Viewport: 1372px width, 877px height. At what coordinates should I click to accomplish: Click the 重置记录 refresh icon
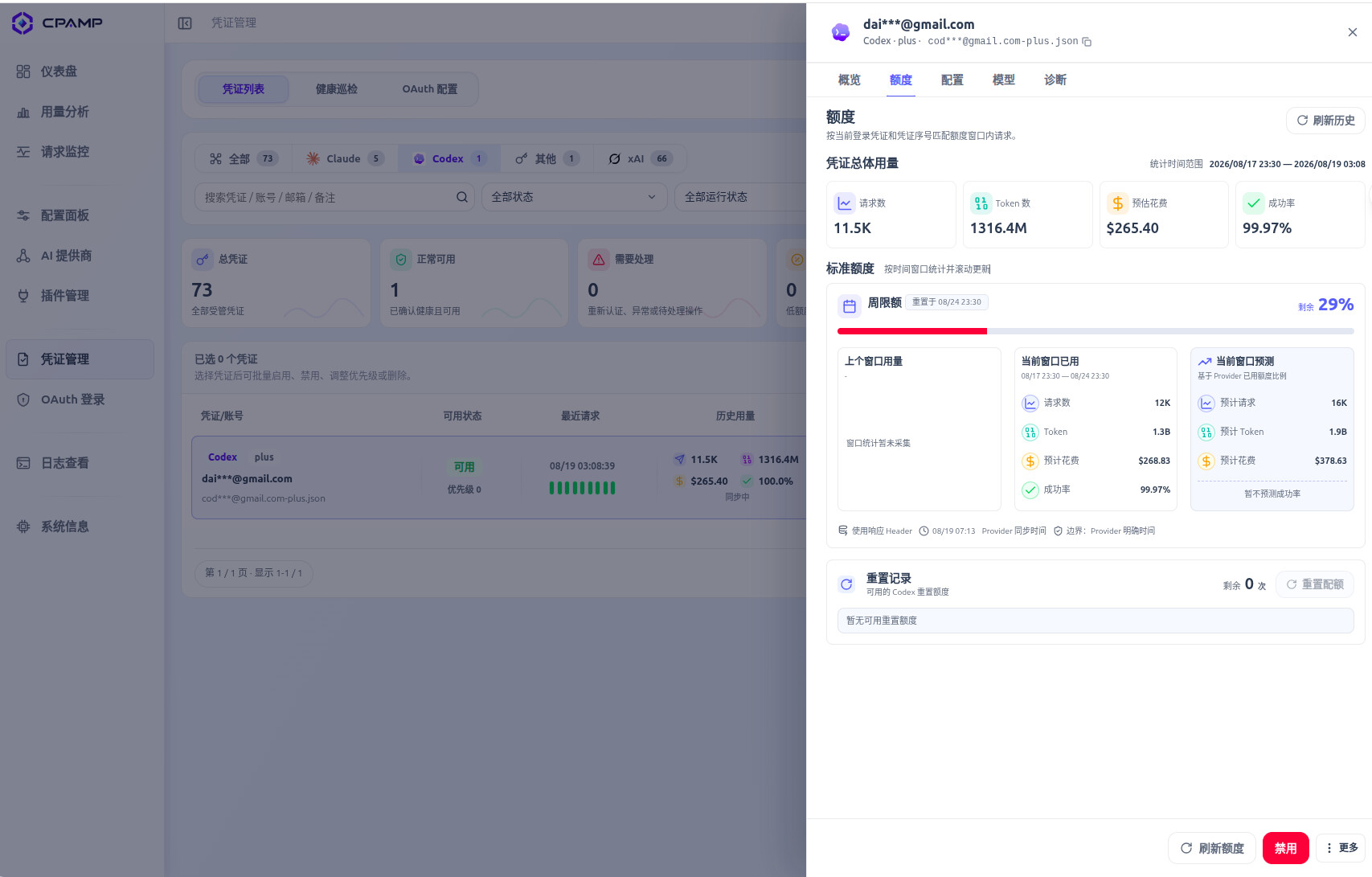pos(846,584)
